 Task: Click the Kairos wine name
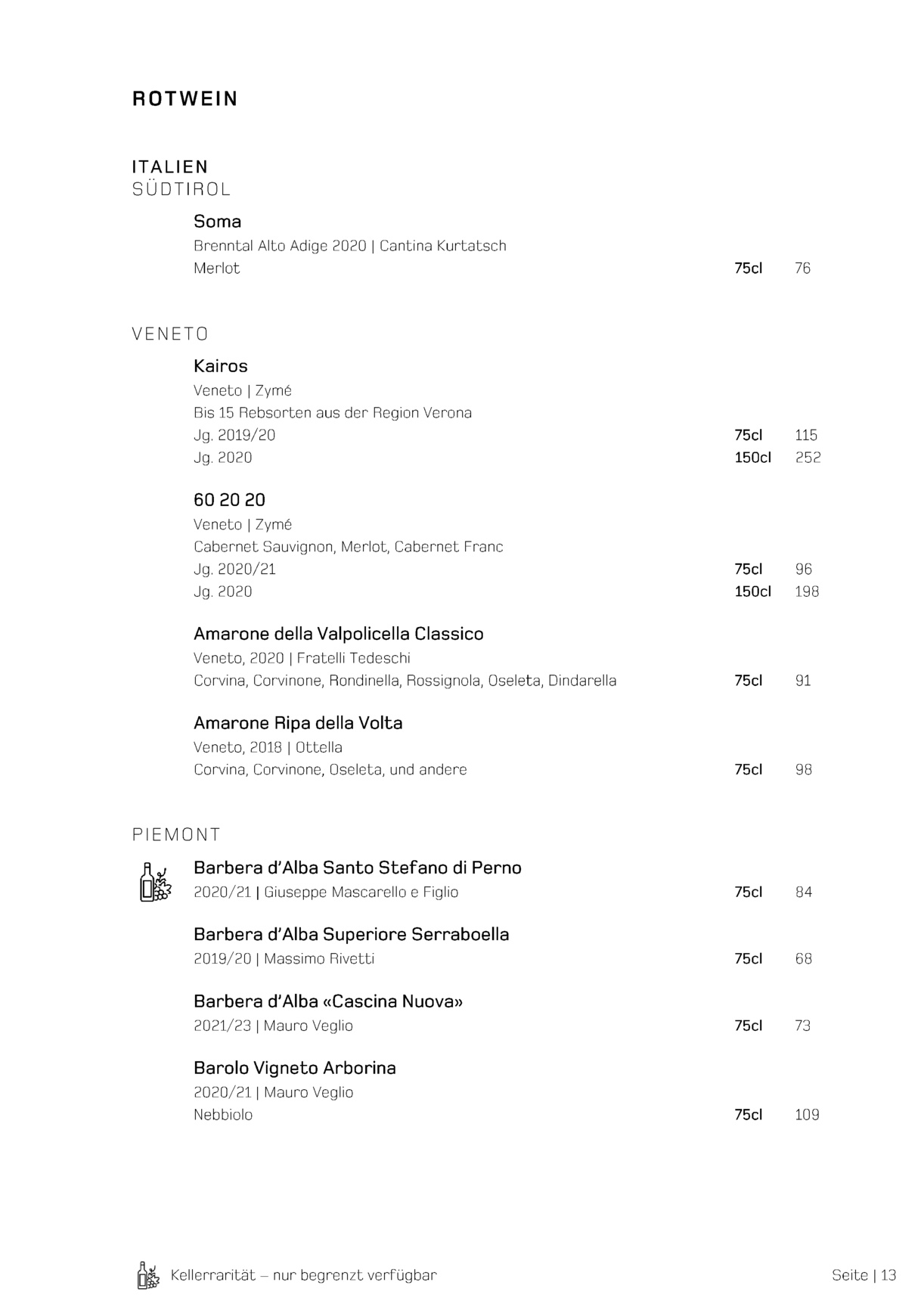click(221, 366)
